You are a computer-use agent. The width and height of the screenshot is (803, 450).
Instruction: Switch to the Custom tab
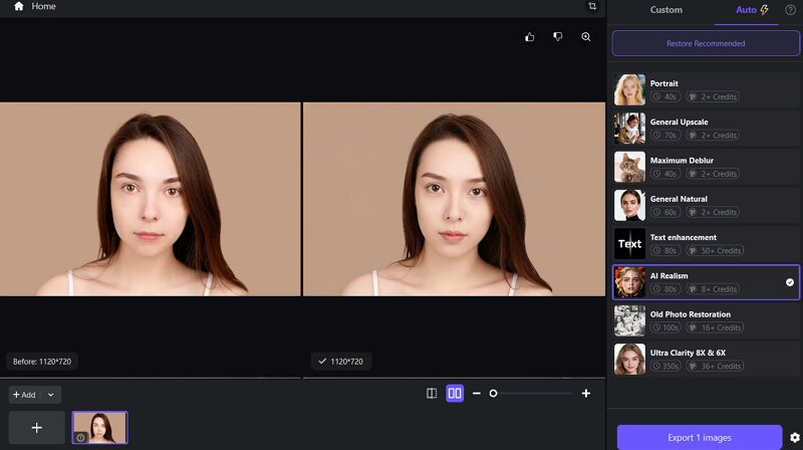(666, 10)
